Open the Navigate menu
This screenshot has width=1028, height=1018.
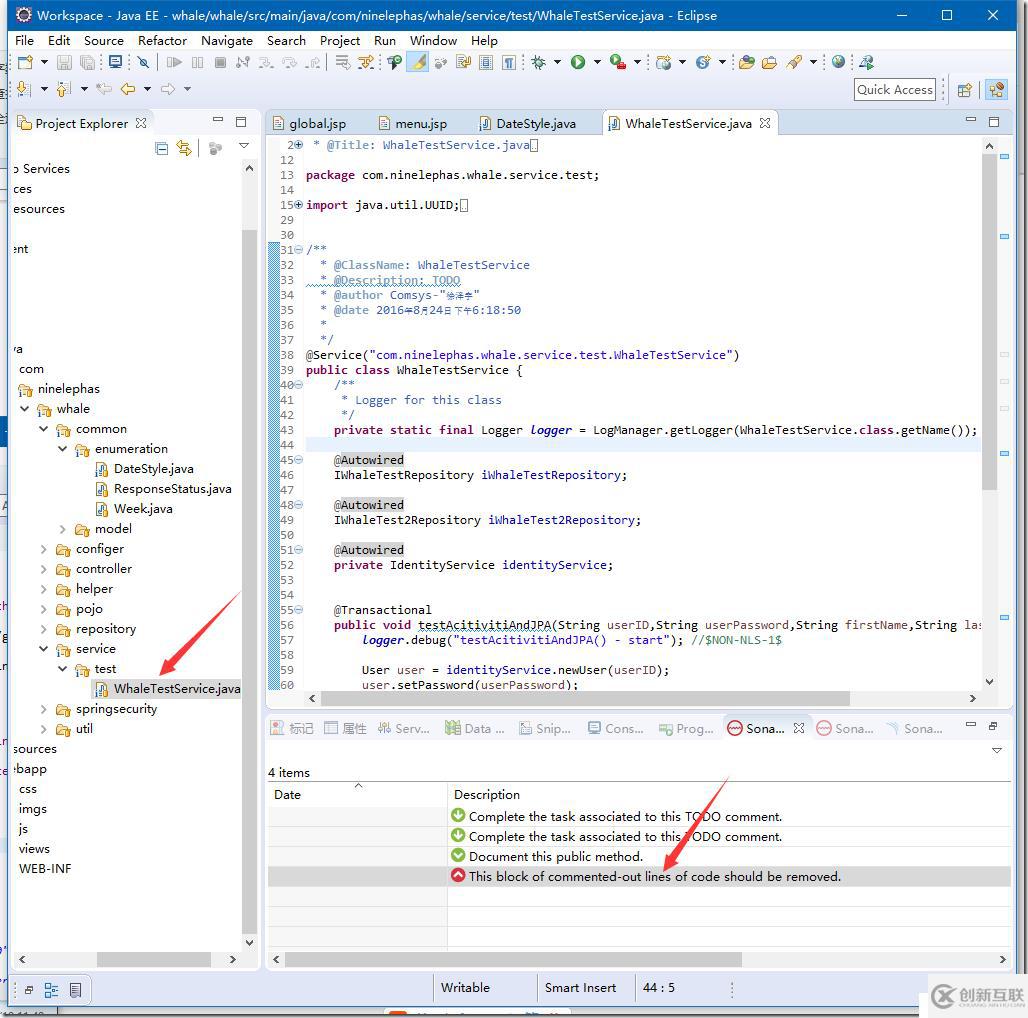coord(227,41)
